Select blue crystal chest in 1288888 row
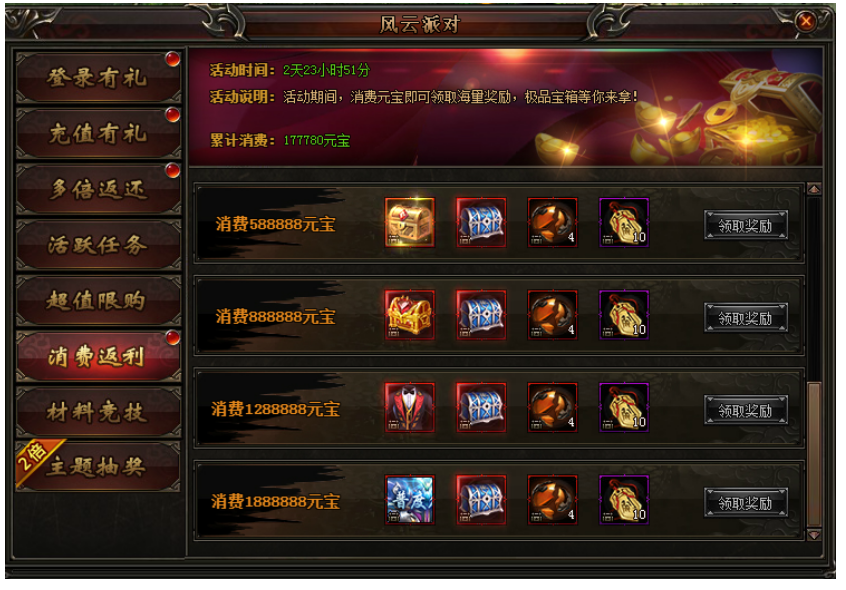The width and height of the screenshot is (846, 590). 481,408
